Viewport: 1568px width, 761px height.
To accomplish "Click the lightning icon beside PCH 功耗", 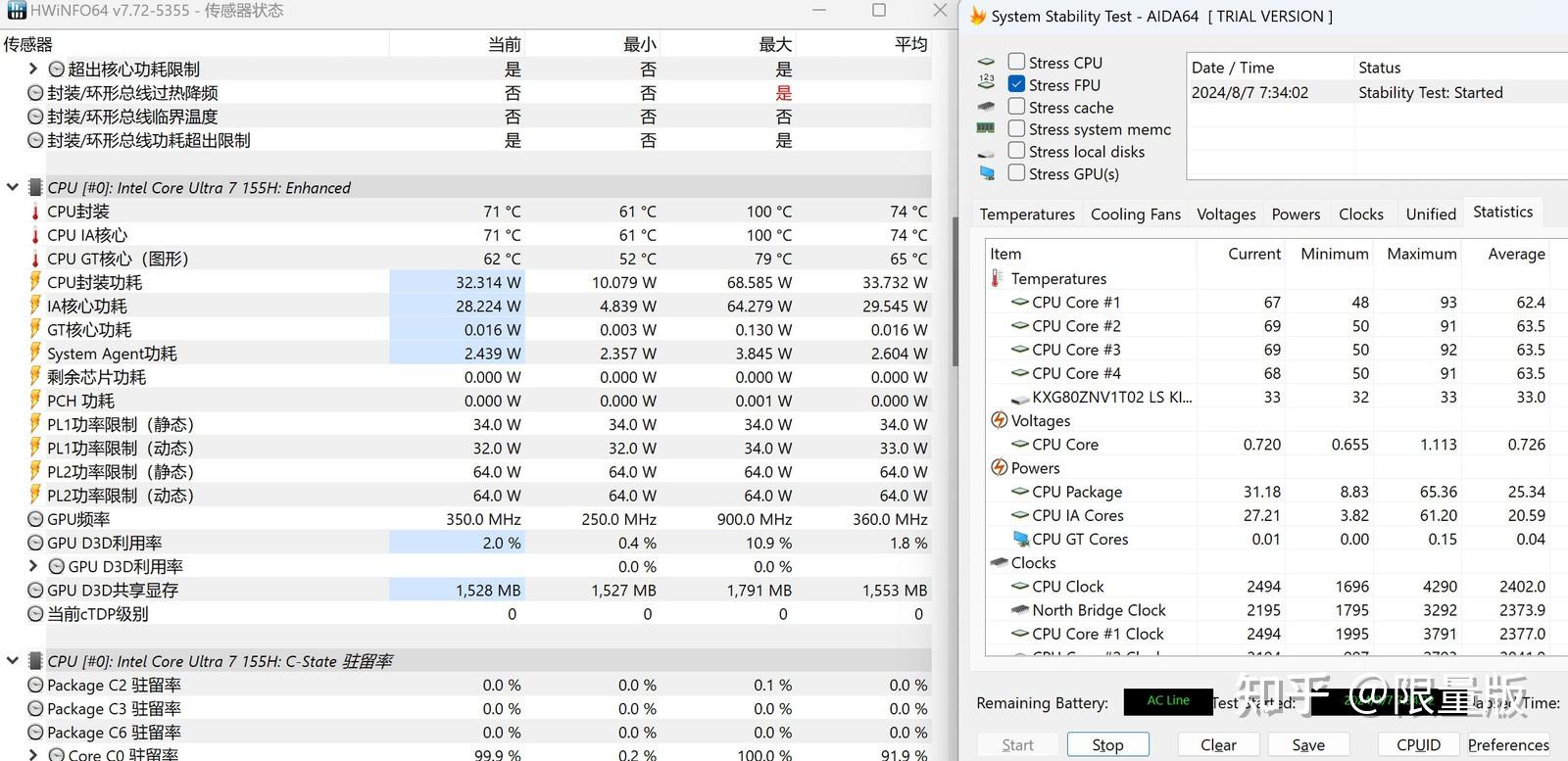I will (x=35, y=401).
